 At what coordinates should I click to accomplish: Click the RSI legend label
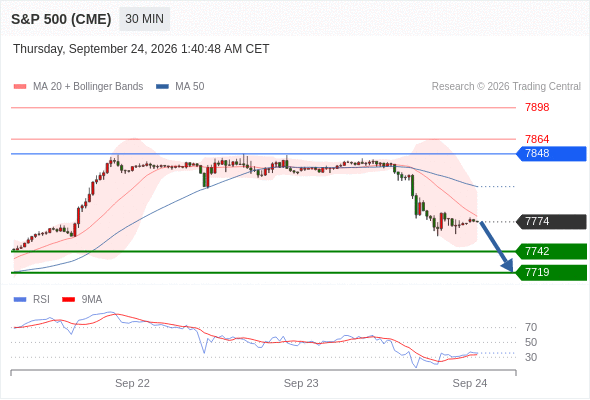coord(41,300)
